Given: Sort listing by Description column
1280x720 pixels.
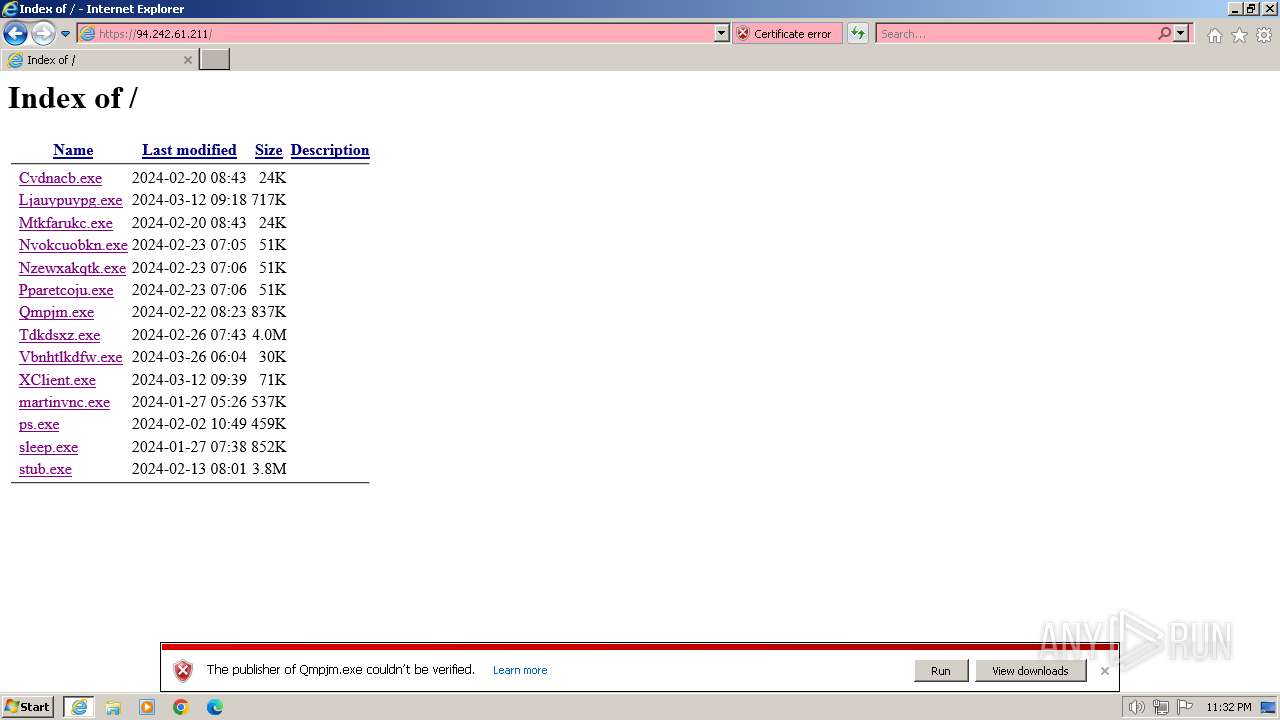Looking at the screenshot, I should 330,150.
